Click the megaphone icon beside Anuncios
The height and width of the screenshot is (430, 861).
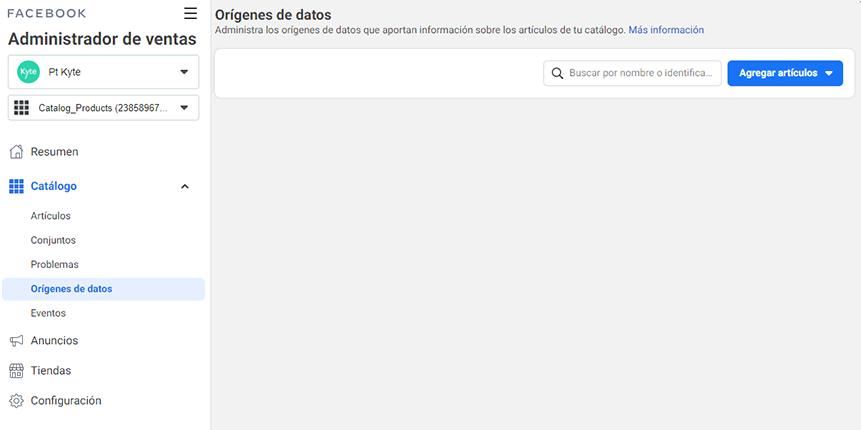tap(16, 341)
